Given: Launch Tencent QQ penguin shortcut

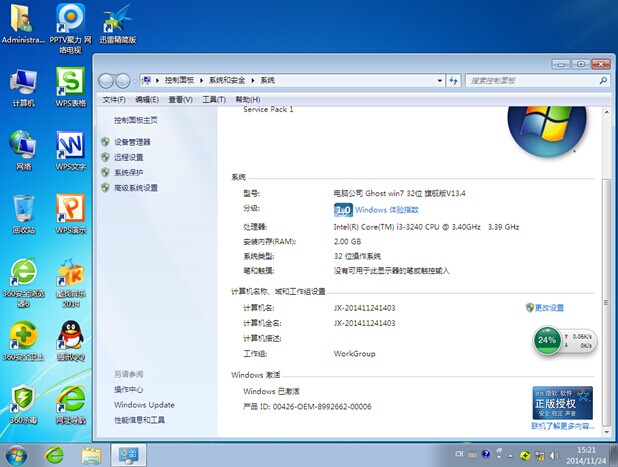Looking at the screenshot, I should [x=71, y=341].
